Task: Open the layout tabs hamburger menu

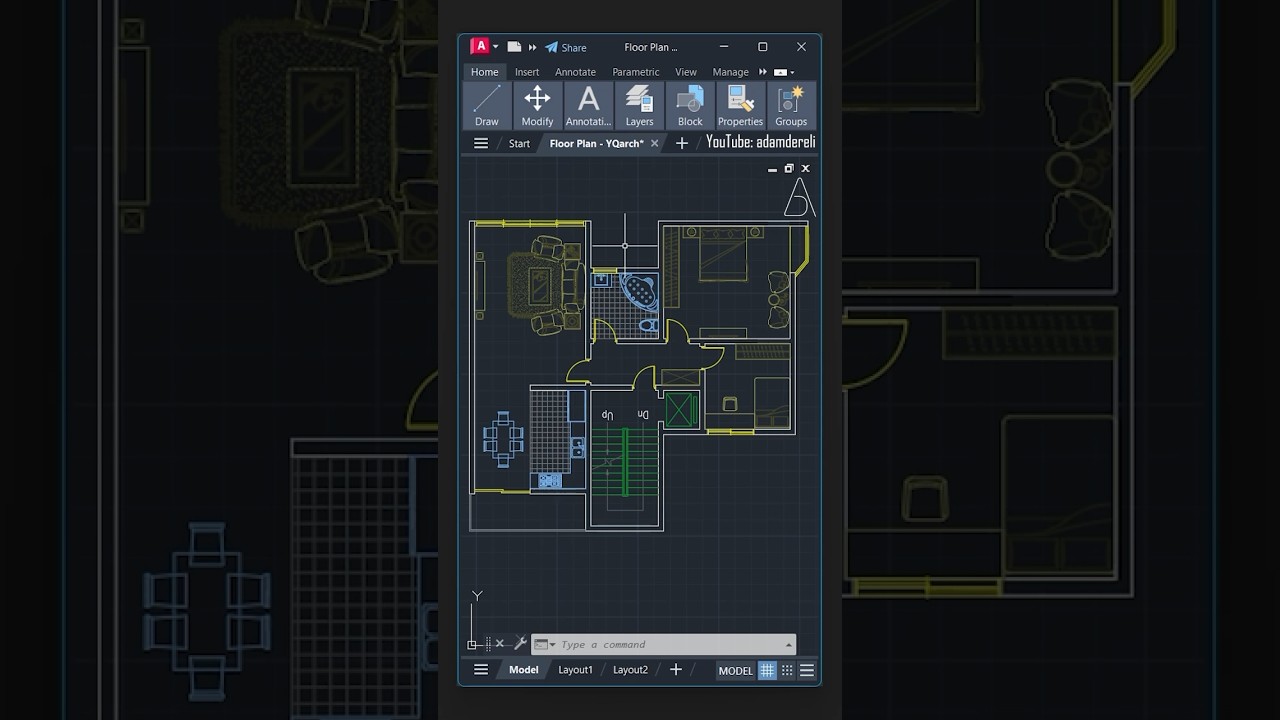Action: click(x=481, y=670)
